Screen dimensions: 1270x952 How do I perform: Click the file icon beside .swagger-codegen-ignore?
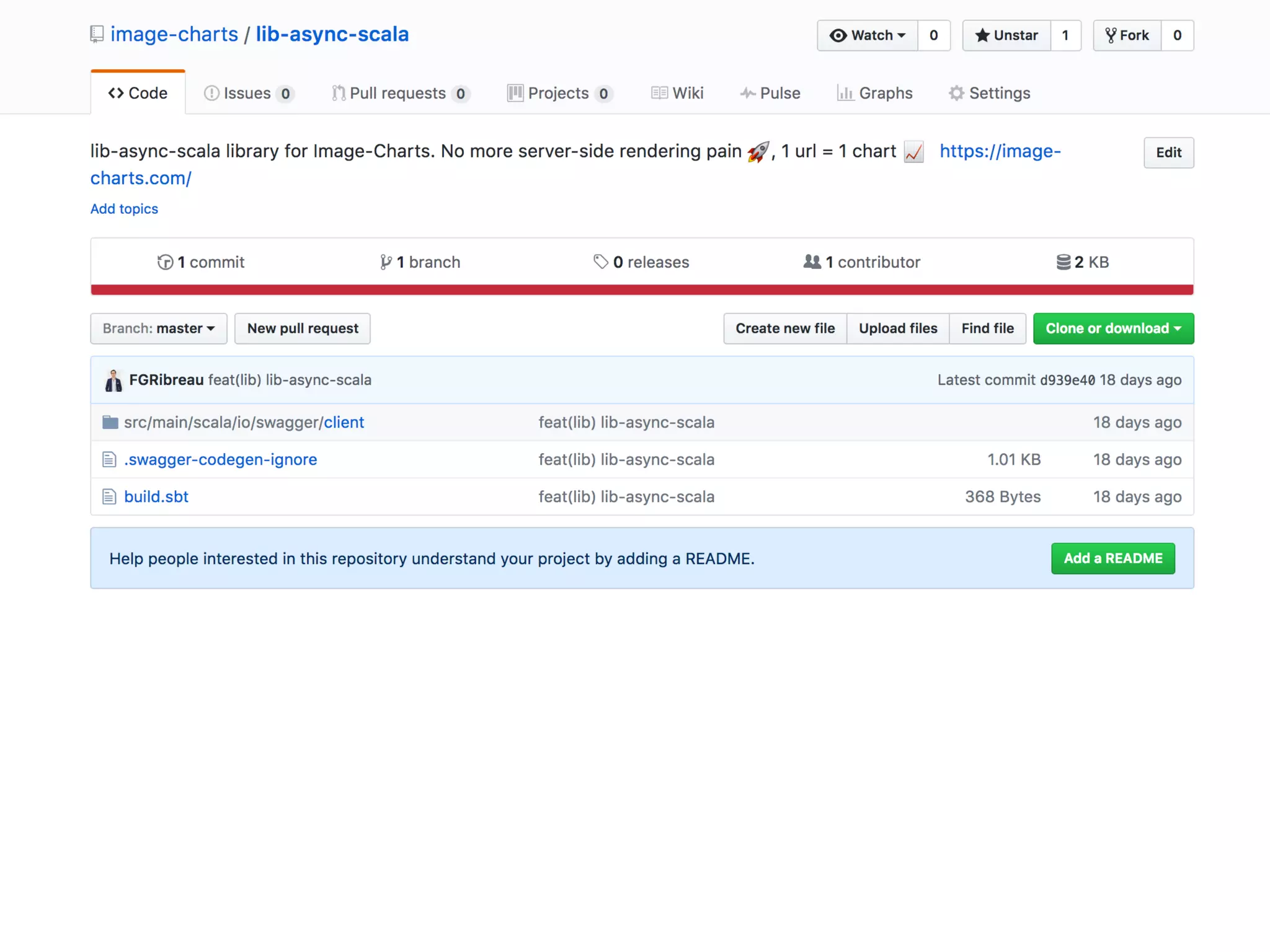coord(109,460)
